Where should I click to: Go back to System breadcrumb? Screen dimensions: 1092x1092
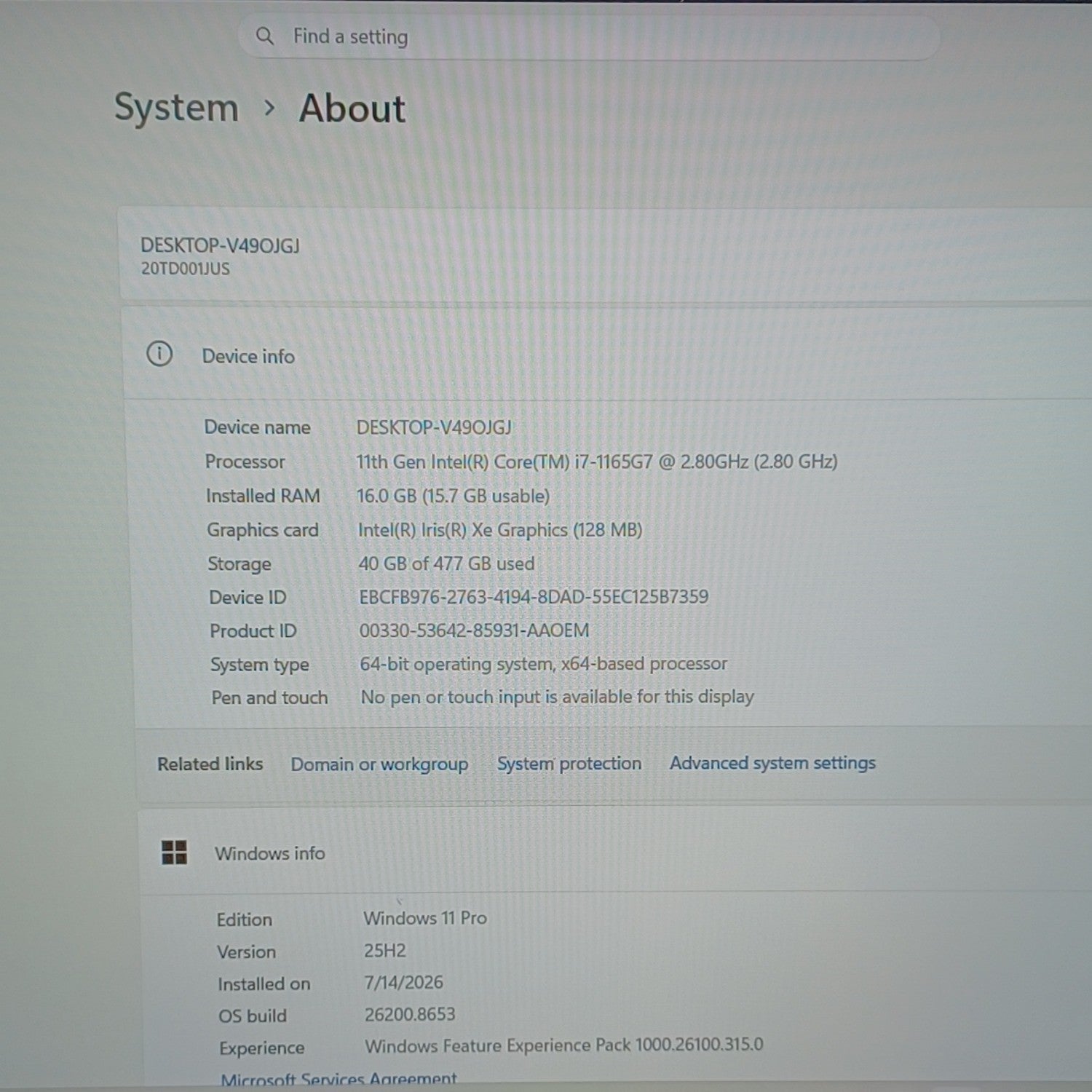point(176,108)
